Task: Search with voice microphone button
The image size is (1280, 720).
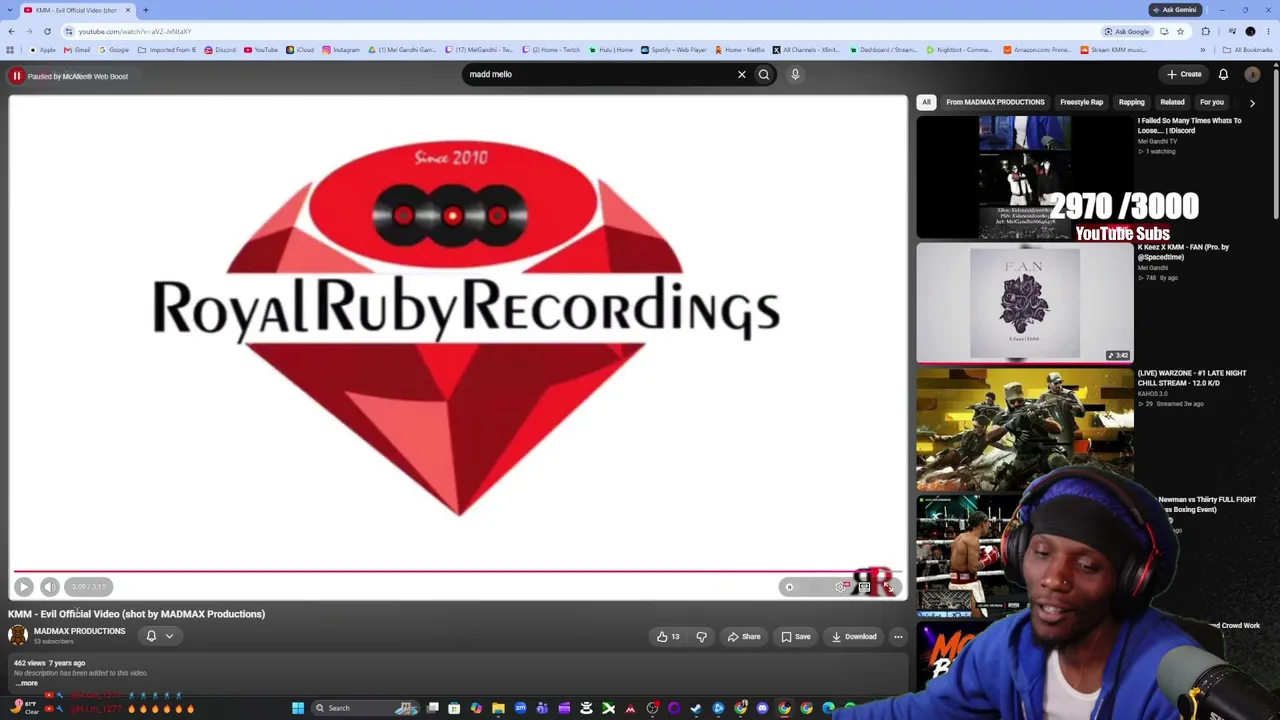Action: [795, 74]
